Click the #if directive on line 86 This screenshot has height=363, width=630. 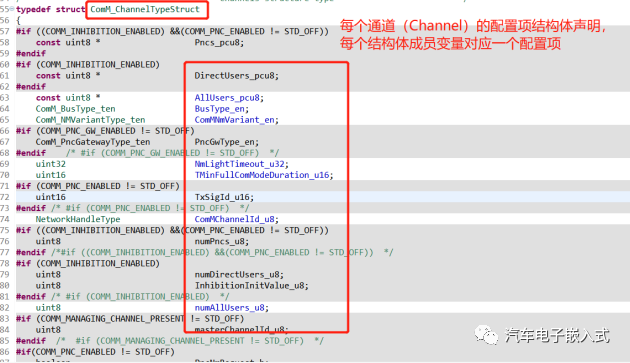tap(23, 352)
